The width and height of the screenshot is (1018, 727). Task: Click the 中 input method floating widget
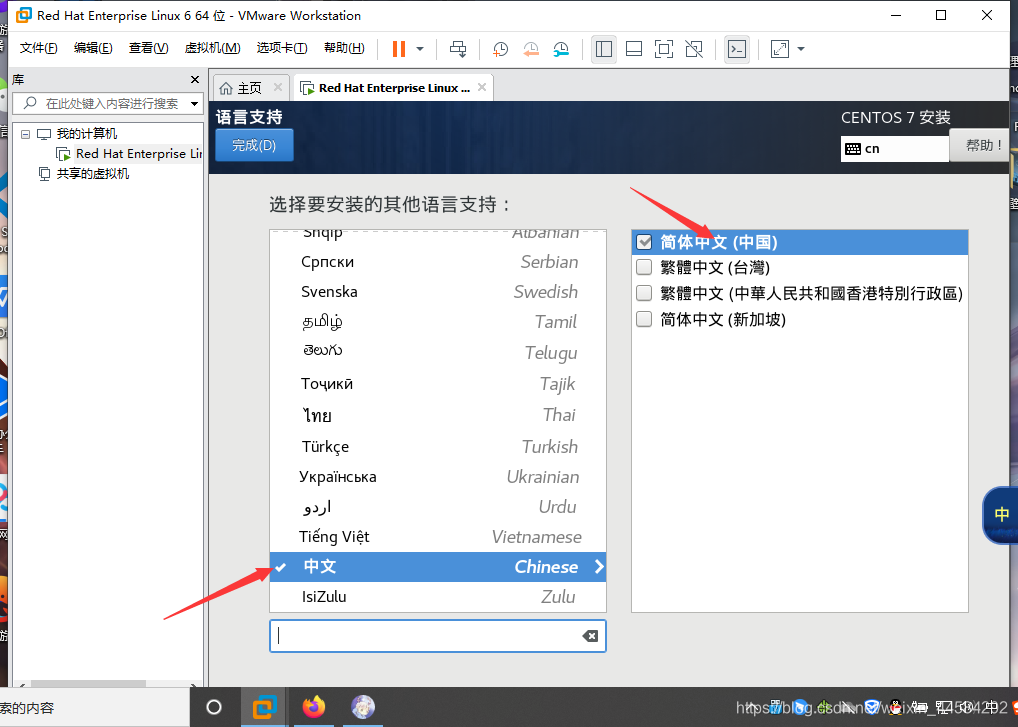point(1001,515)
